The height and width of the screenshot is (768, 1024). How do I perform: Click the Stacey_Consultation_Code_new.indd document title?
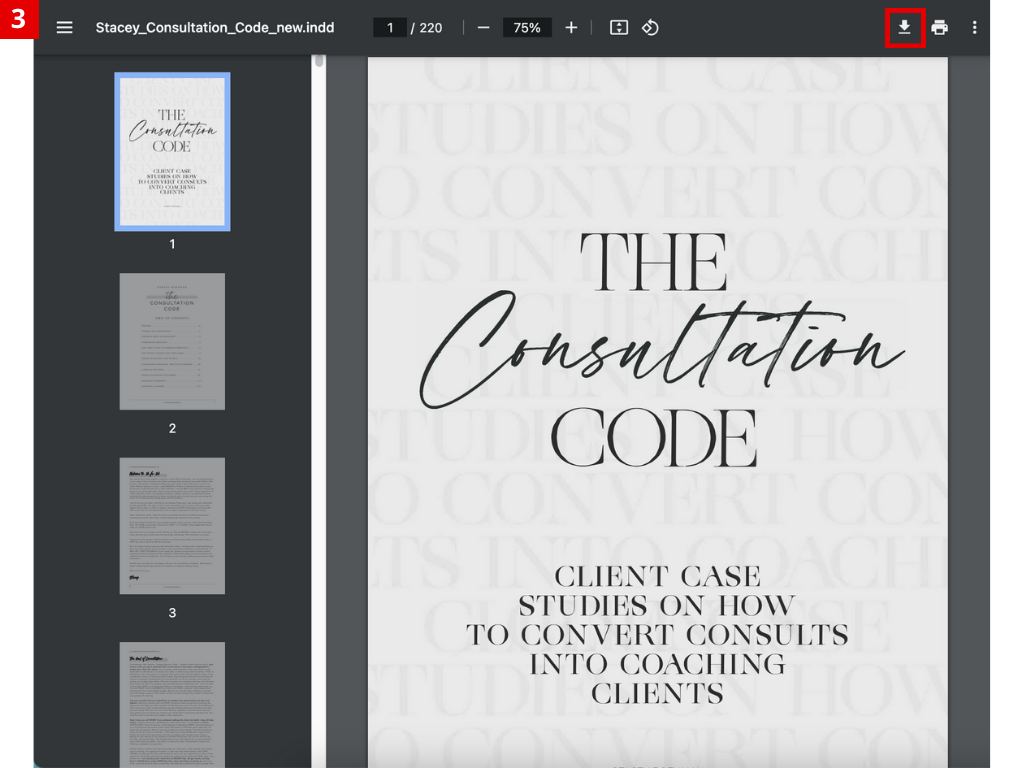pos(215,27)
